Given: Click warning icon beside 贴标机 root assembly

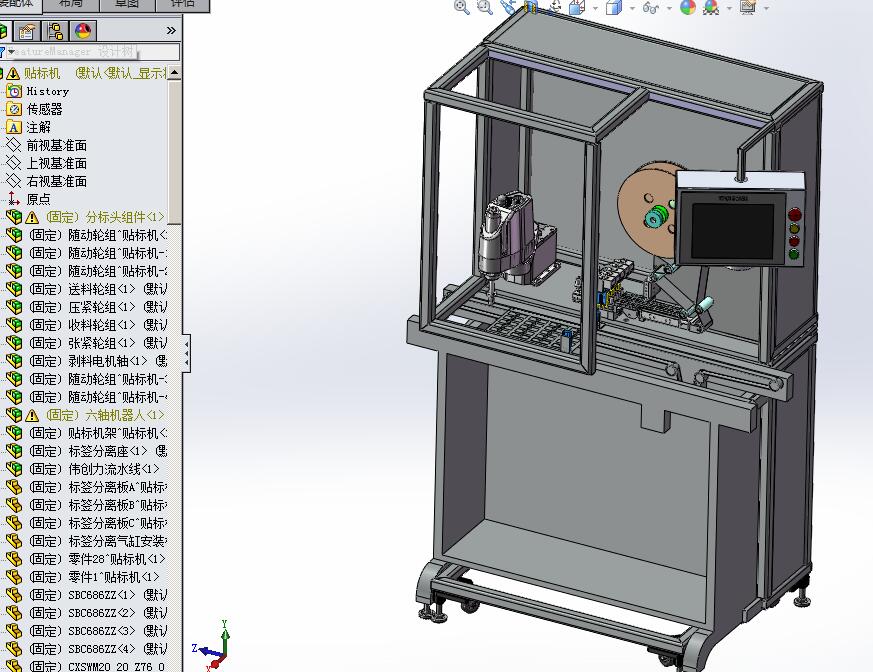Looking at the screenshot, I should pyautogui.click(x=13, y=73).
